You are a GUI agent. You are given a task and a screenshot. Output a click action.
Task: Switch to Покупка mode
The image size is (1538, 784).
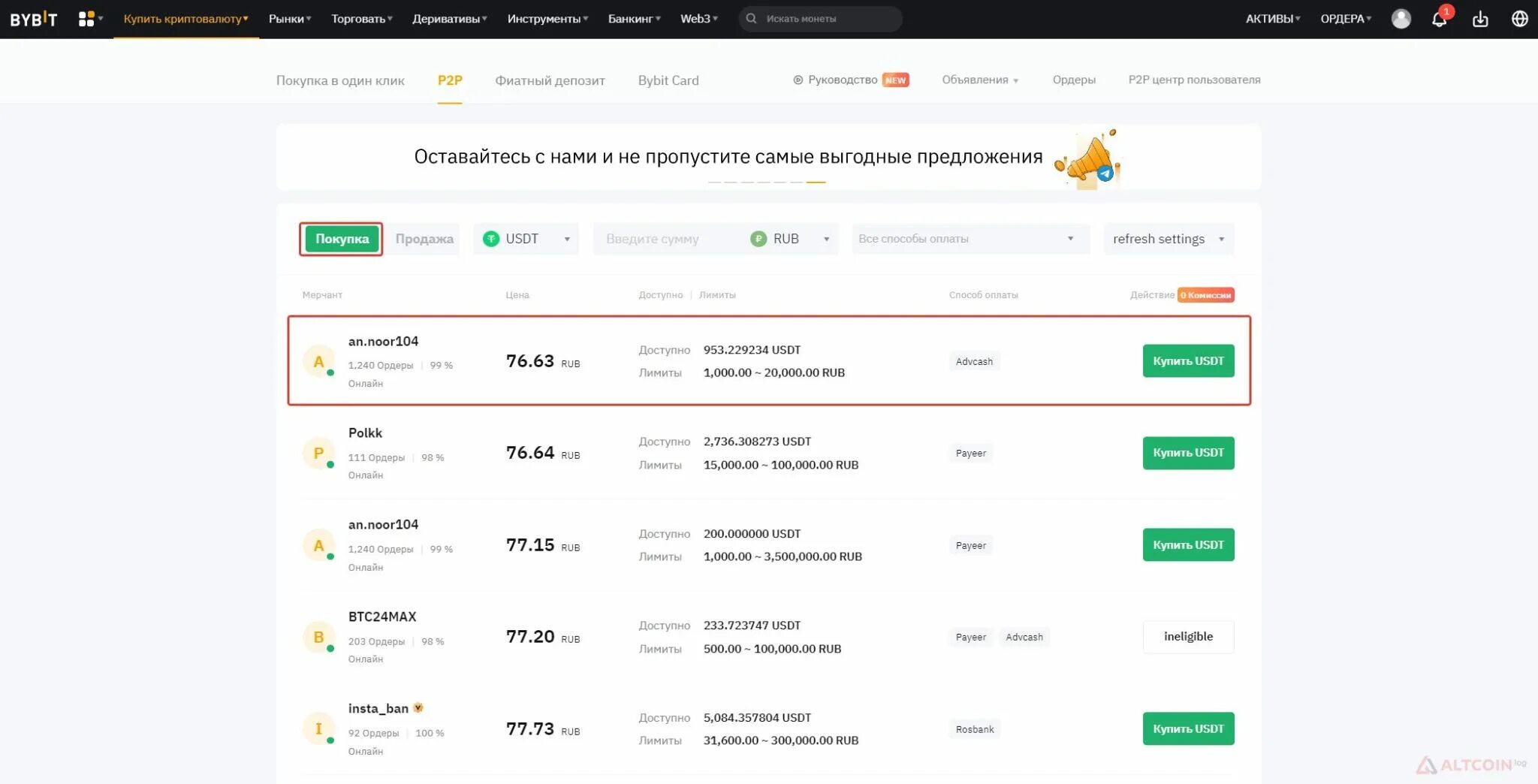click(x=342, y=239)
